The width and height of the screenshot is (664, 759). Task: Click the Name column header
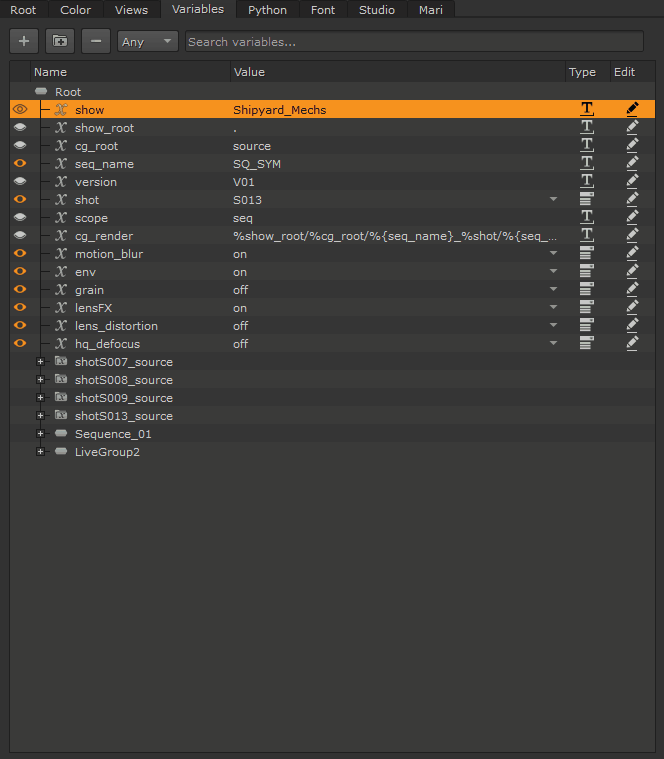(50, 72)
